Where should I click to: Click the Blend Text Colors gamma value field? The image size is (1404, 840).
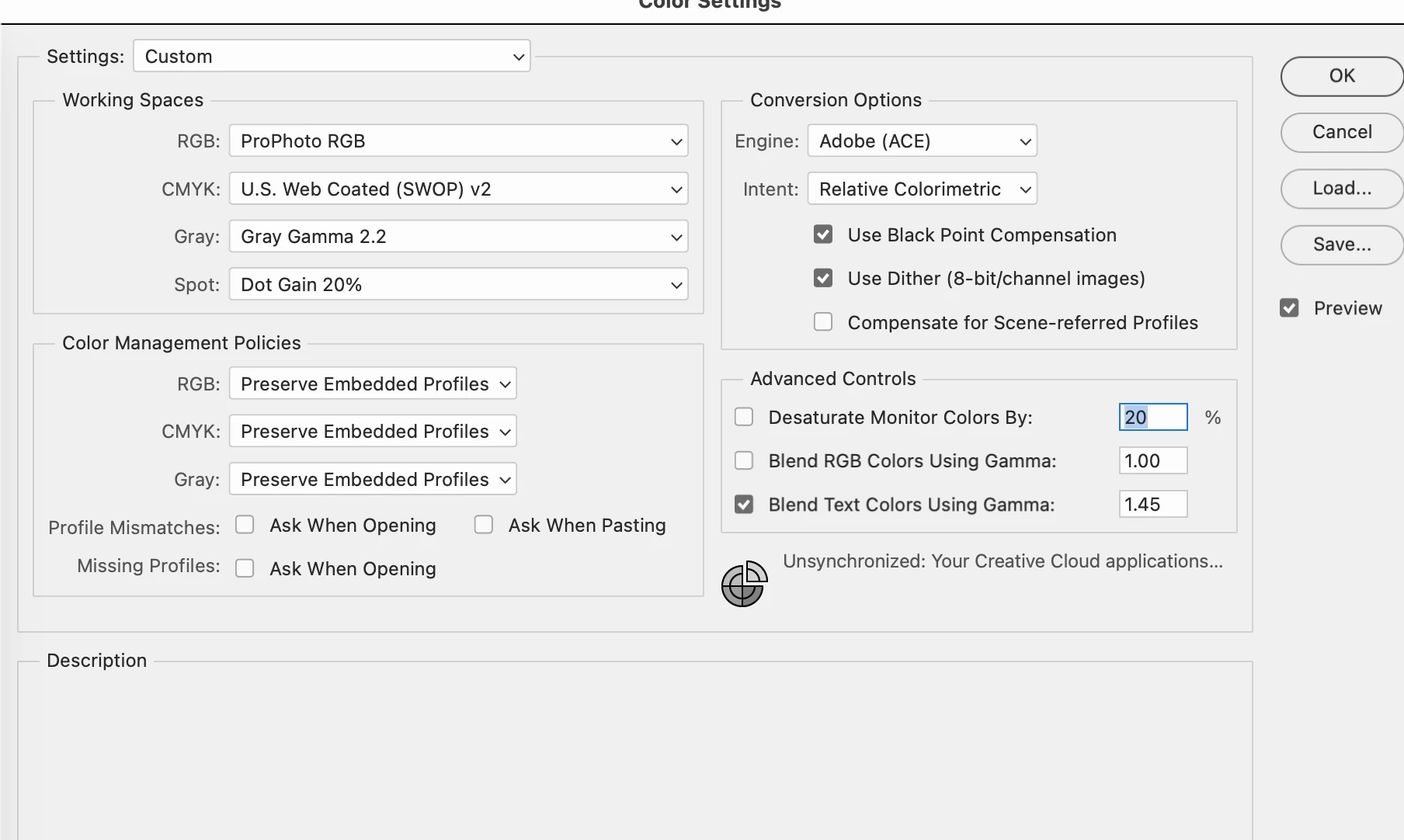[x=1152, y=505]
